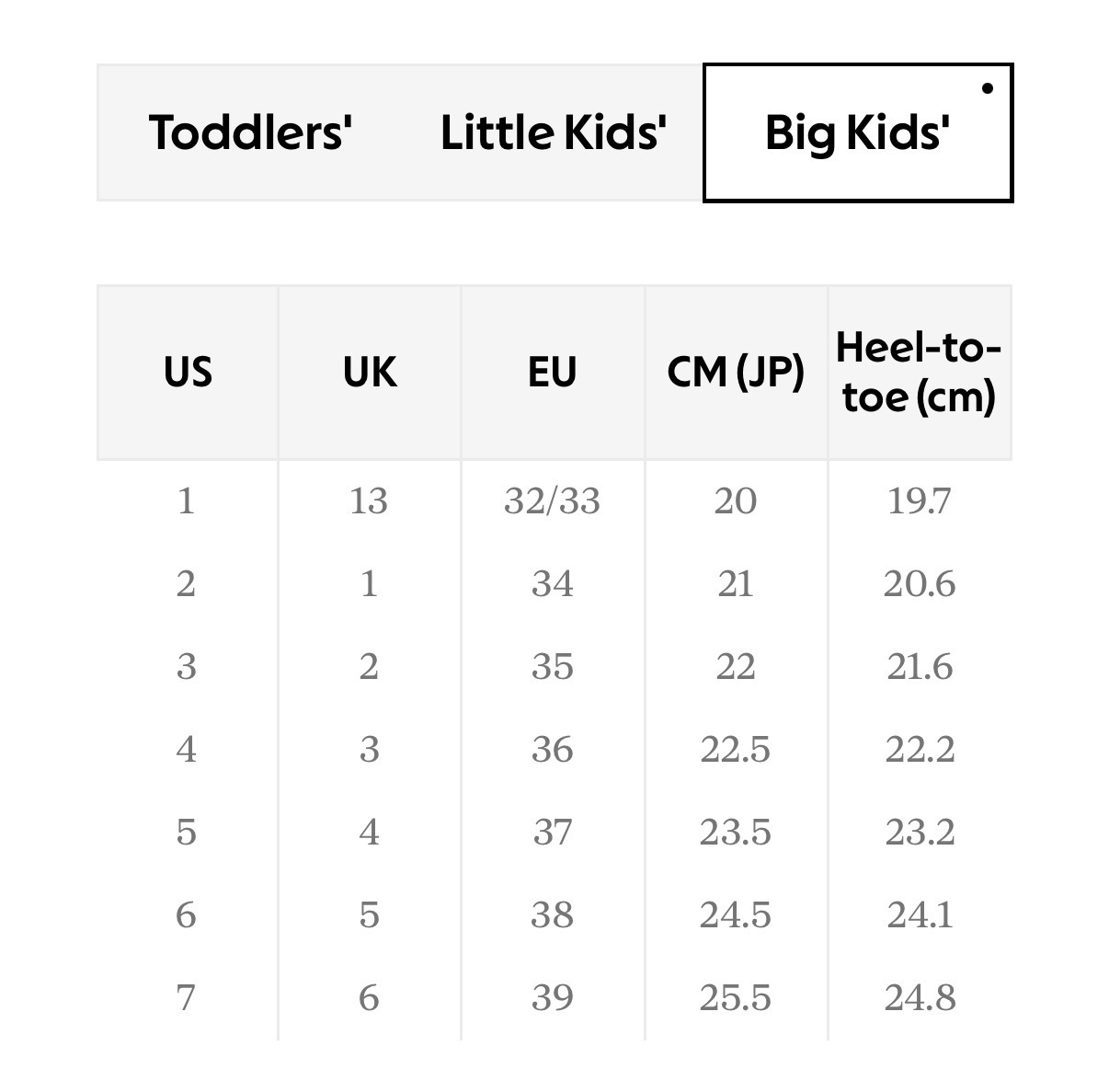This screenshot has width=1109, height=1092.
Task: Select heel-to-toe value 24.8
Action: (x=919, y=998)
